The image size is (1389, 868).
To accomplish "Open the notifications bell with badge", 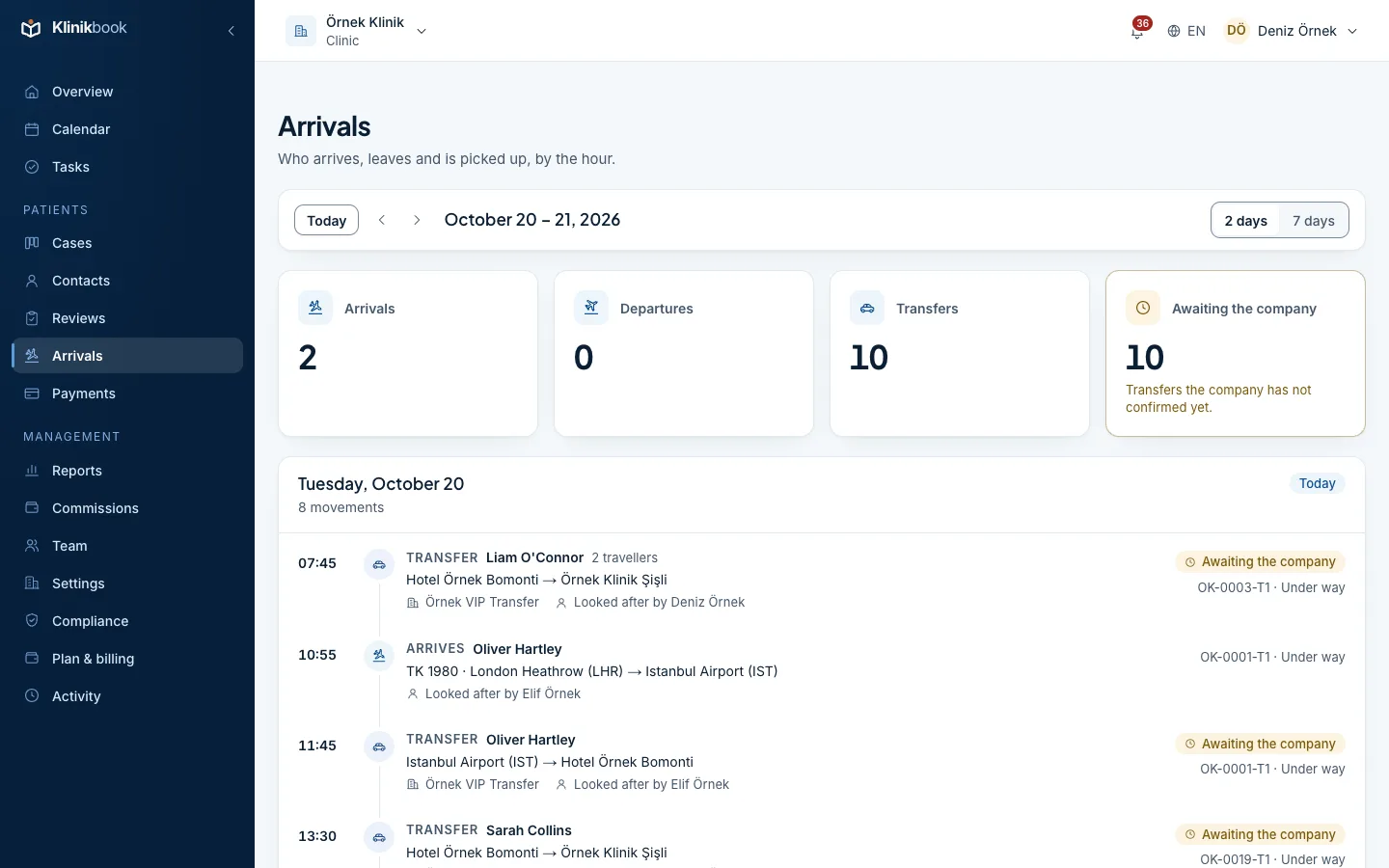I will point(1138,31).
